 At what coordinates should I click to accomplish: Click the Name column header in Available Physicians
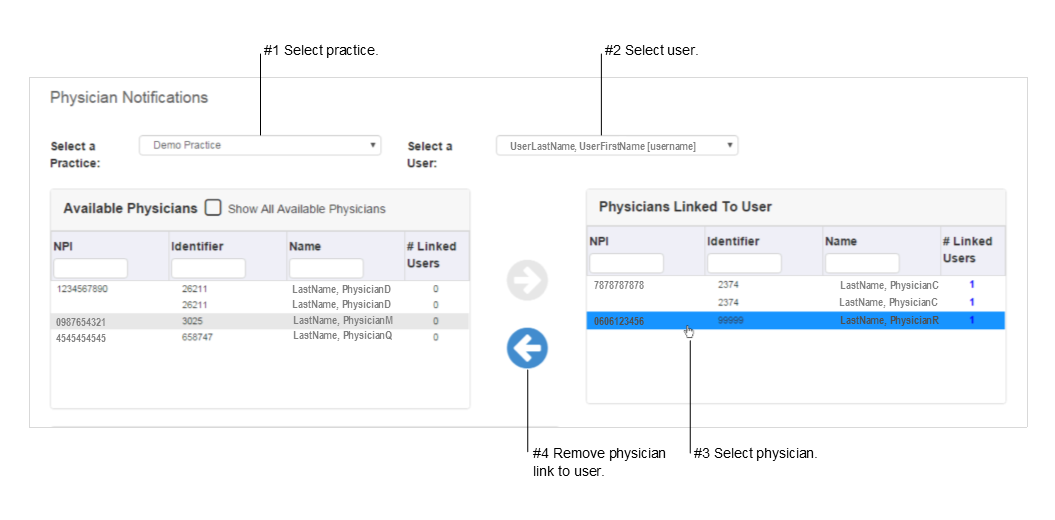pos(305,246)
